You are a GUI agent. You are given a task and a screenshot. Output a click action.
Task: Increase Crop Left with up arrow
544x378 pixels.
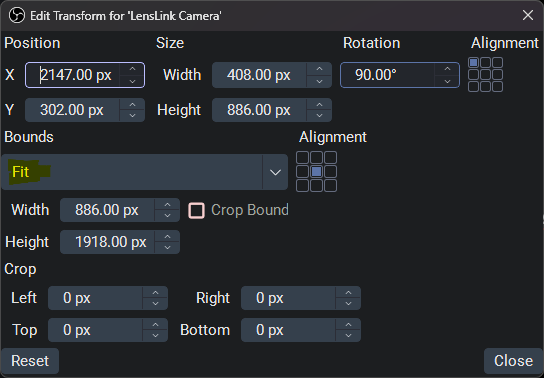(x=155, y=292)
